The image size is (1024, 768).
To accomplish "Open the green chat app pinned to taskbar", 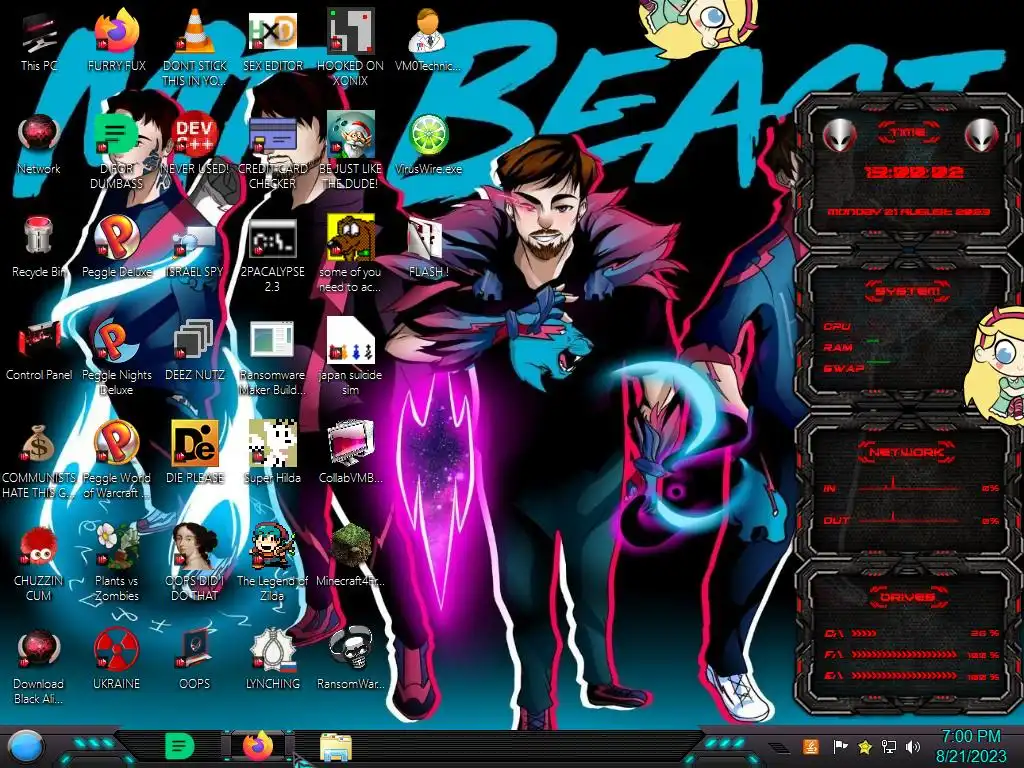I will pos(180,746).
